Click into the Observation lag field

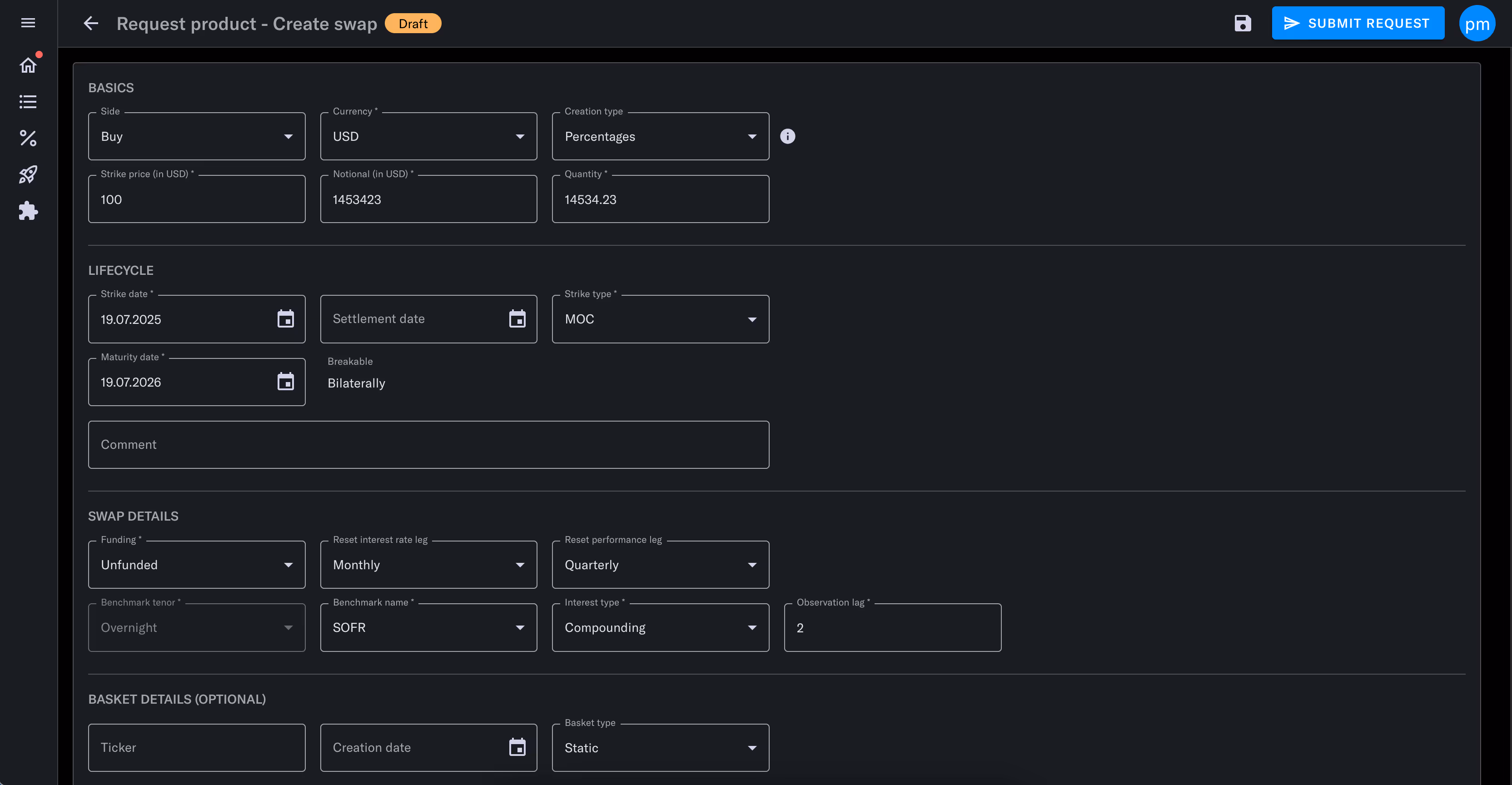(x=892, y=627)
